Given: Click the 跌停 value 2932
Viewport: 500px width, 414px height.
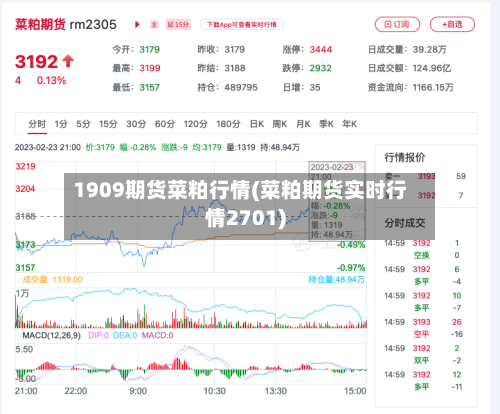Looking at the screenshot, I should 320,68.
